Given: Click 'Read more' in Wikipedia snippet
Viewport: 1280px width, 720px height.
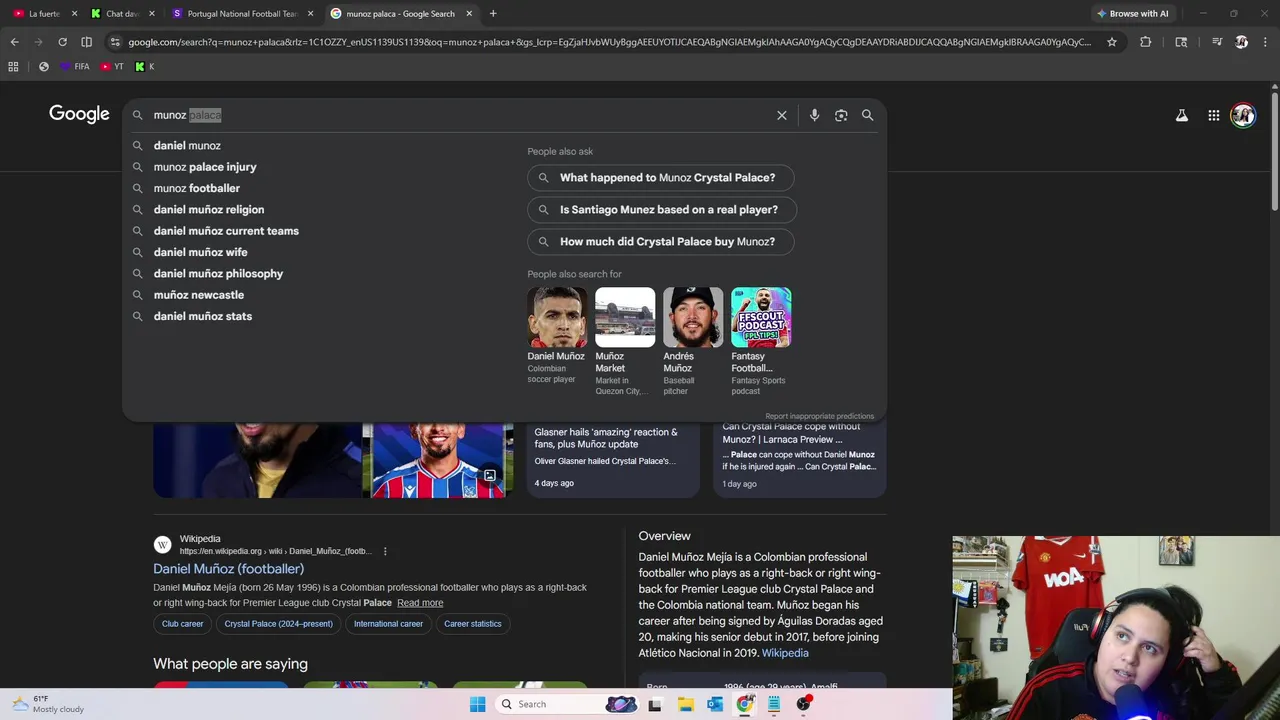Looking at the screenshot, I should (x=420, y=603).
